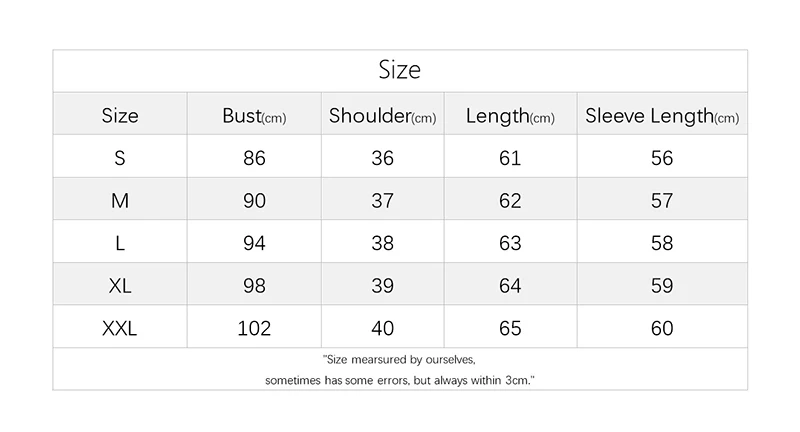
Task: Click the L size row label
Action: point(120,243)
